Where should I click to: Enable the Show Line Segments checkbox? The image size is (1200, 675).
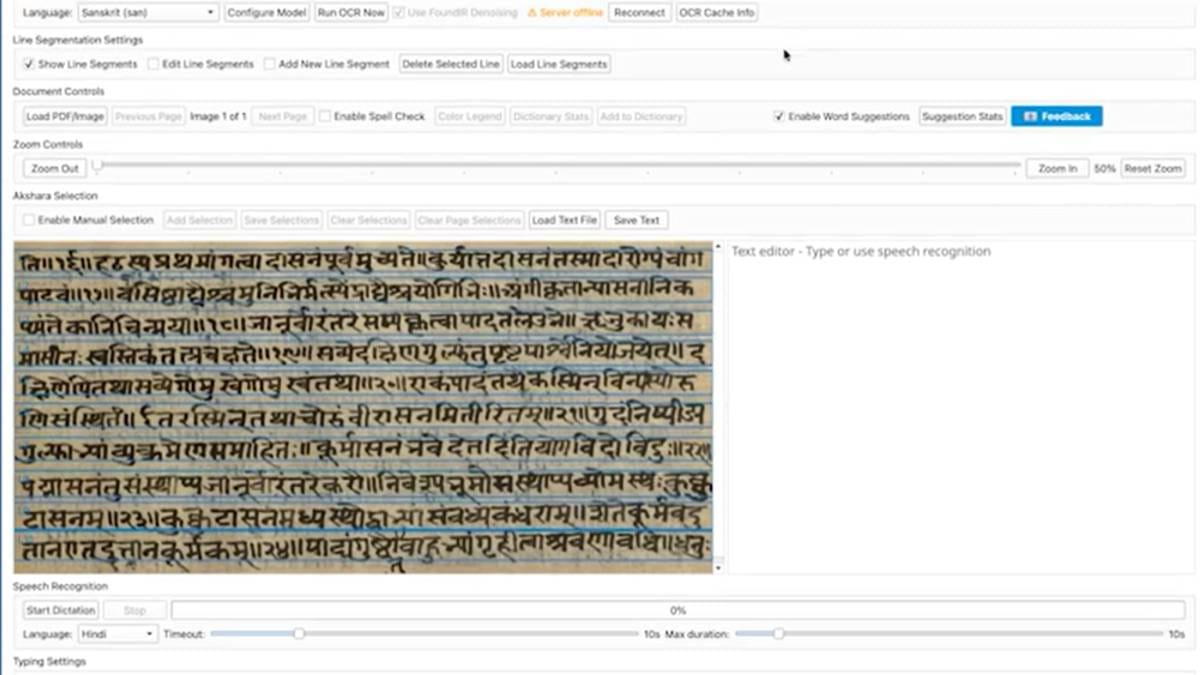29,64
